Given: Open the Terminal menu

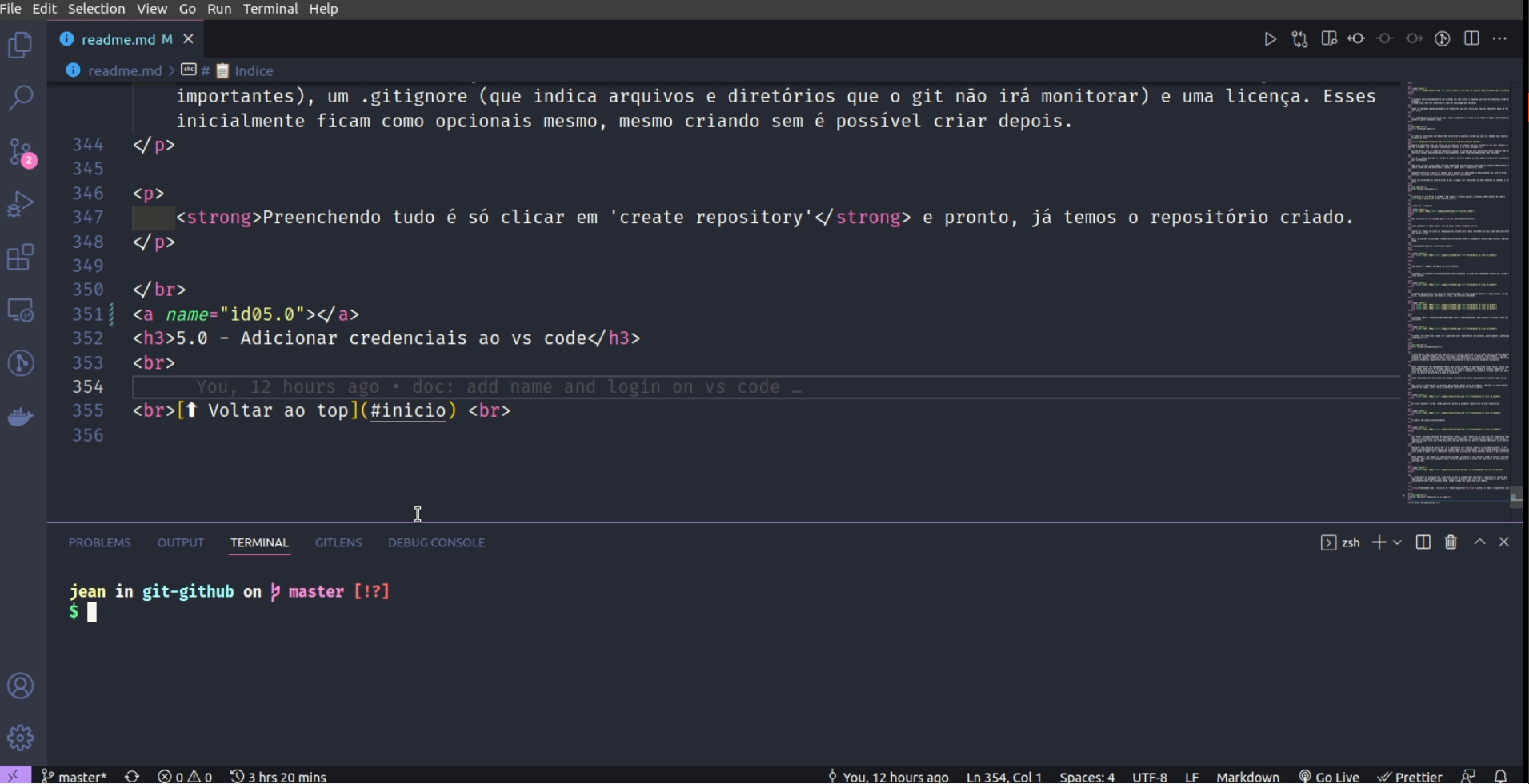Looking at the screenshot, I should (270, 9).
